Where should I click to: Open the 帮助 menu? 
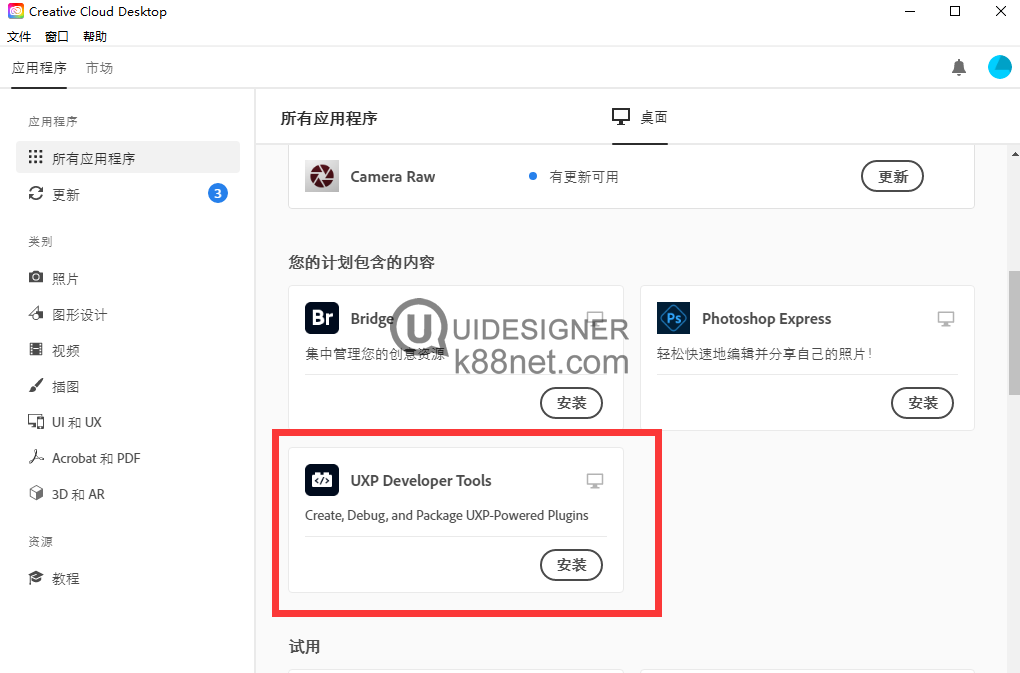[95, 36]
